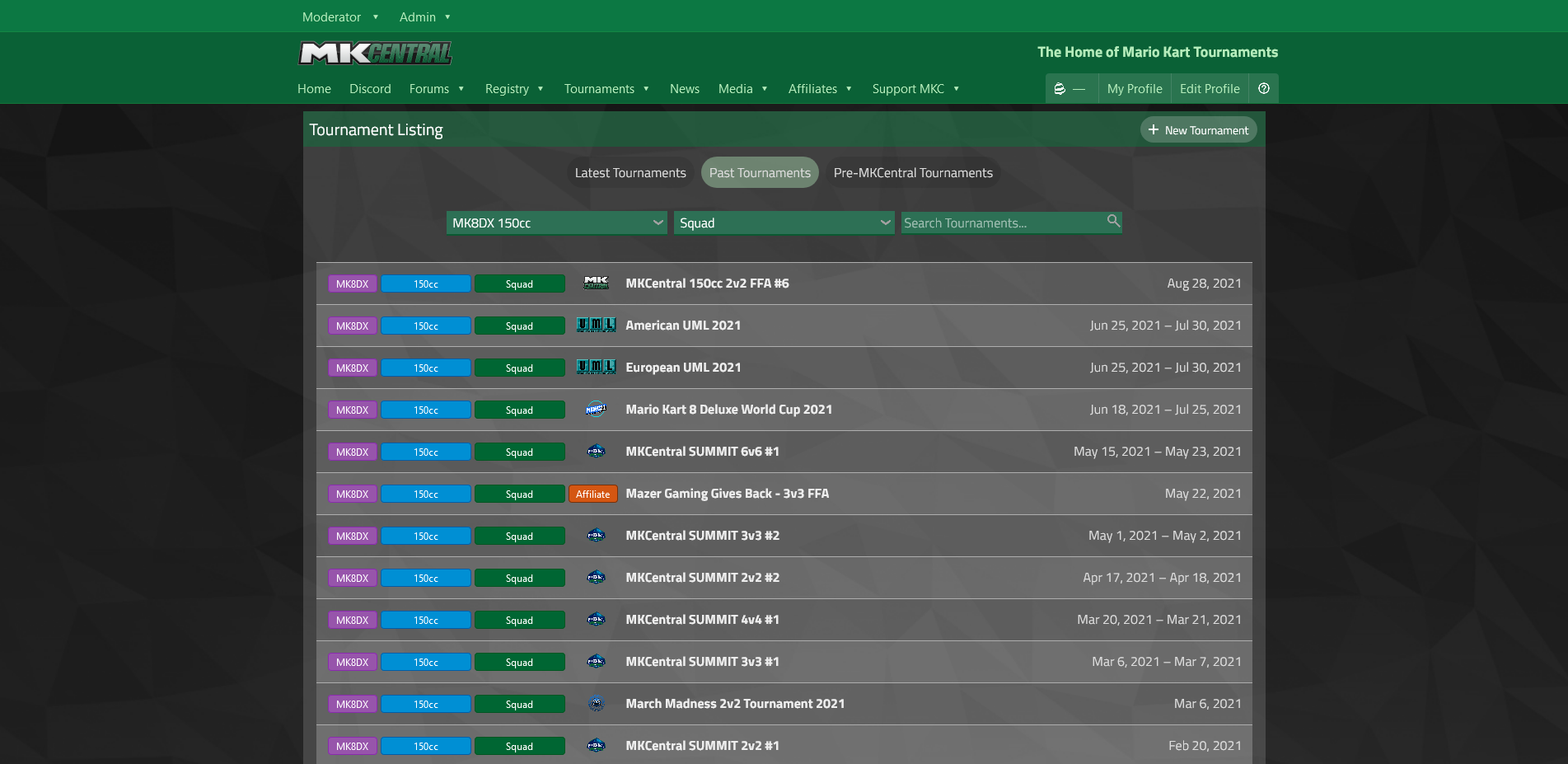This screenshot has width=1568, height=764.
Task: Click the date Feb 20, 2021
Action: (x=1205, y=746)
